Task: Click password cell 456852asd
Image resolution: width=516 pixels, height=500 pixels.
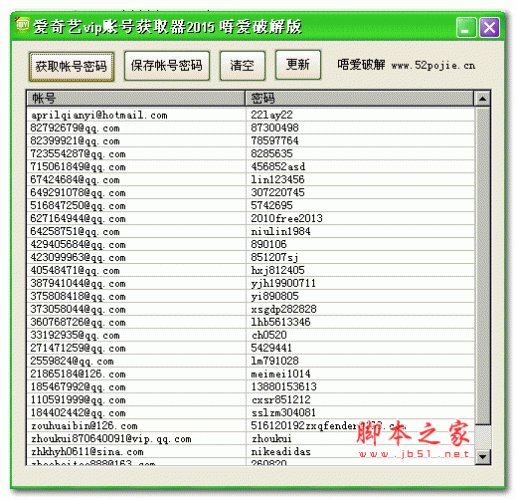Action: point(278,167)
